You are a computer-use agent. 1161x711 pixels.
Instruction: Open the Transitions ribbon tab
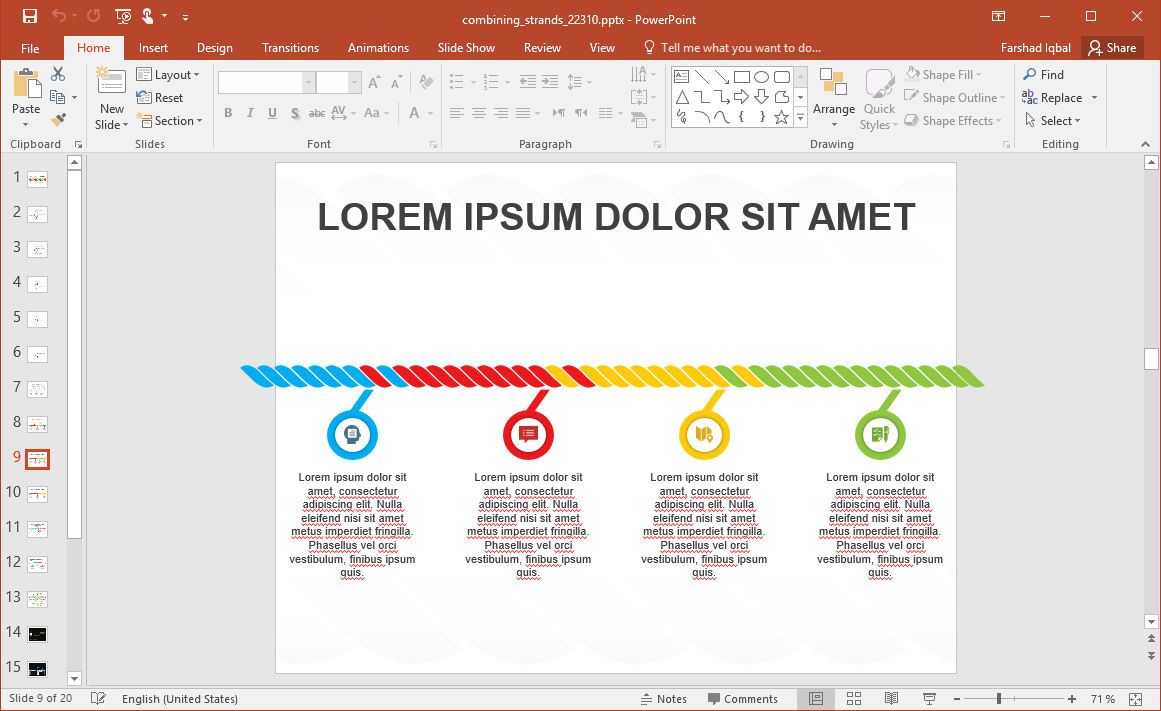click(x=290, y=48)
